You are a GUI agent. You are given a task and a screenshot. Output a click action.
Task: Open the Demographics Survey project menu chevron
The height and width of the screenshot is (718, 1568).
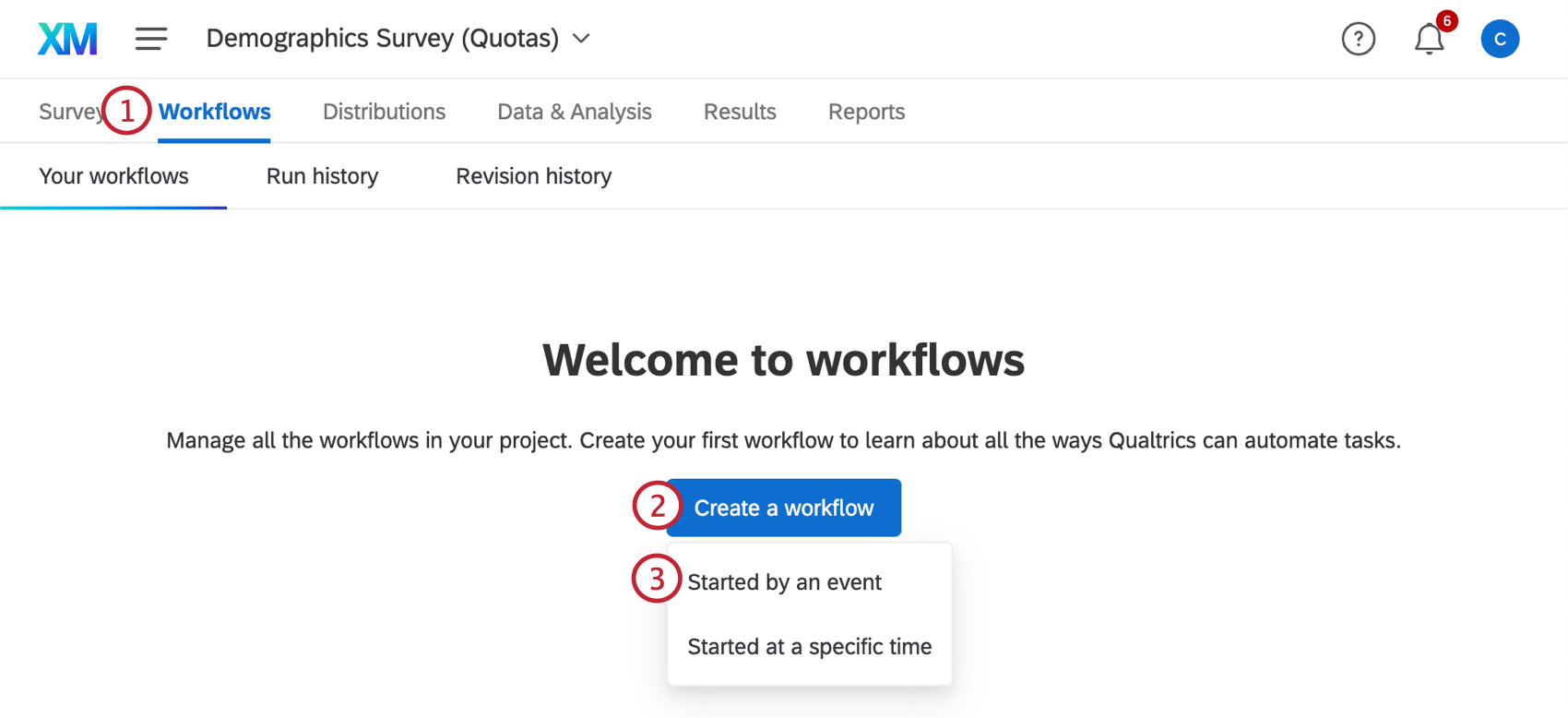581,39
